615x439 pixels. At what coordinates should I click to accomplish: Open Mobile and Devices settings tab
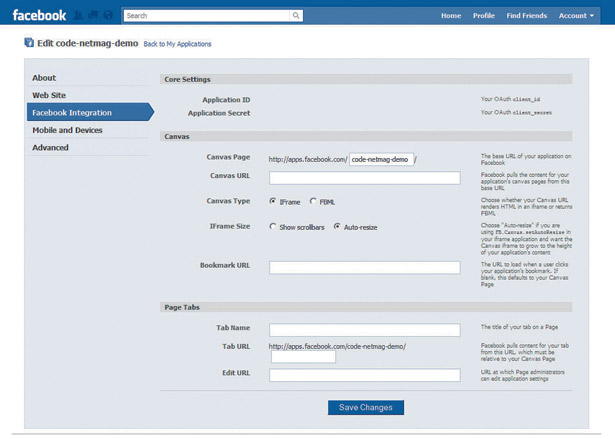pos(88,130)
